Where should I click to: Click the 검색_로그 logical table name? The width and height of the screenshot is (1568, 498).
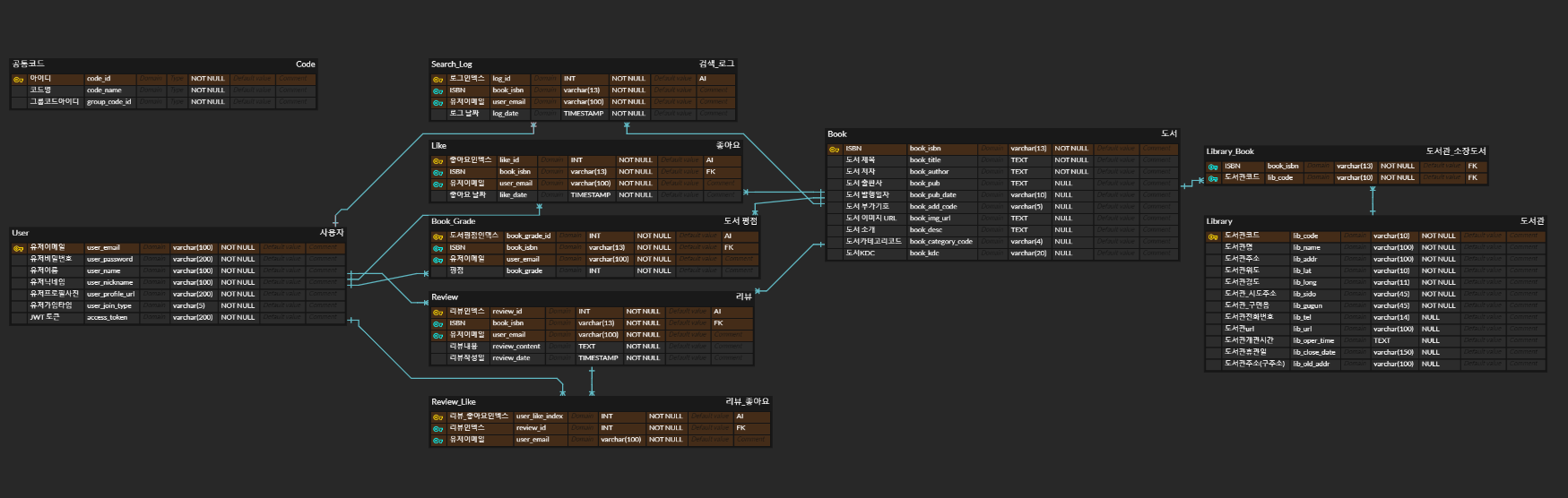pyautogui.click(x=716, y=64)
